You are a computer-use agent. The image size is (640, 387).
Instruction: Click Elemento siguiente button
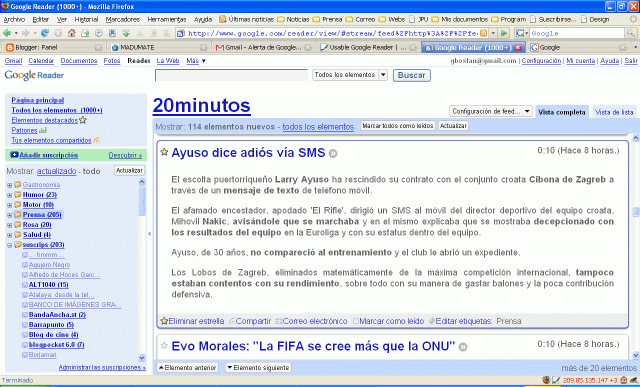click(x=258, y=367)
